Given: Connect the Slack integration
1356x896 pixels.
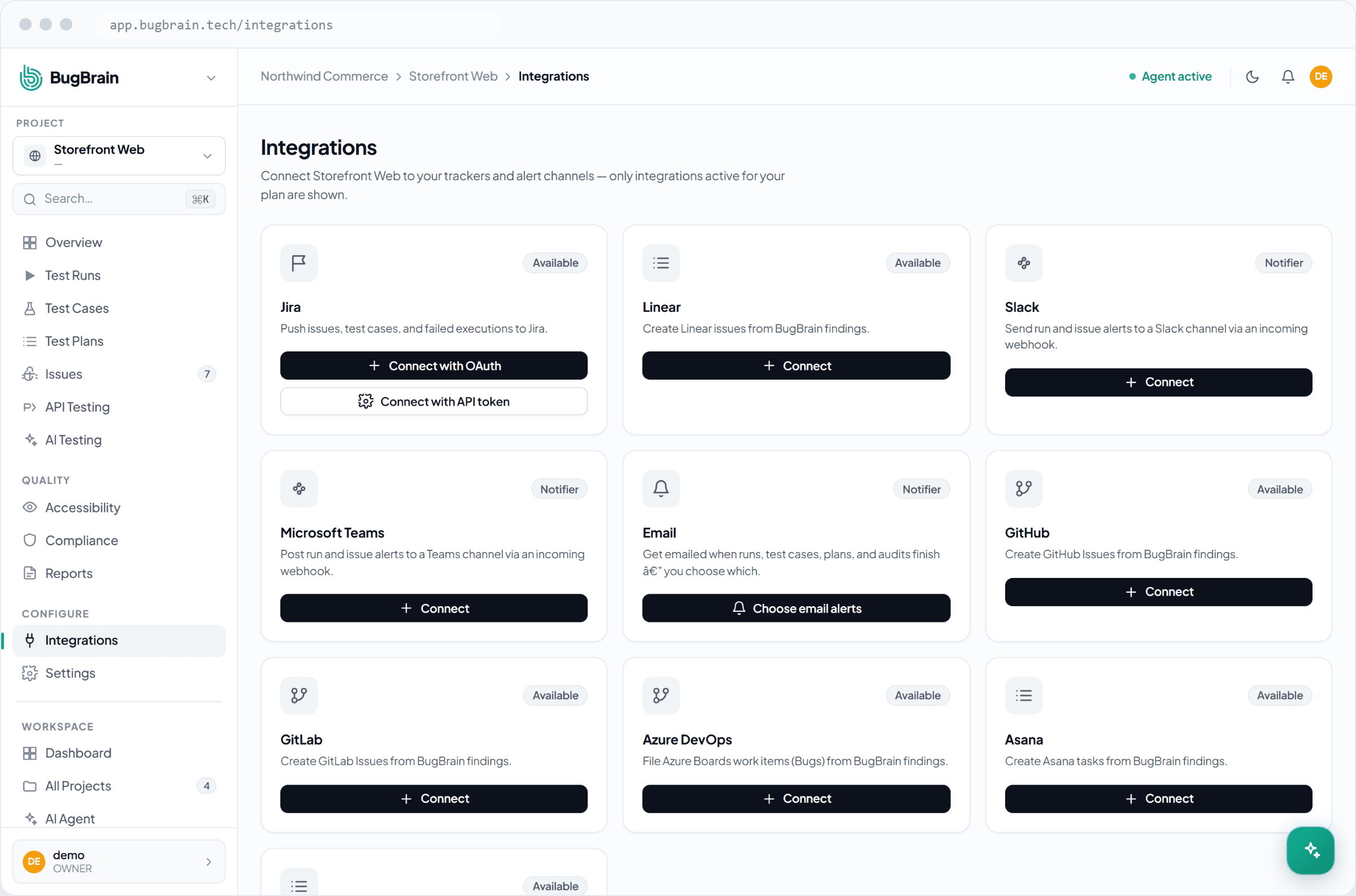Looking at the screenshot, I should coord(1158,382).
